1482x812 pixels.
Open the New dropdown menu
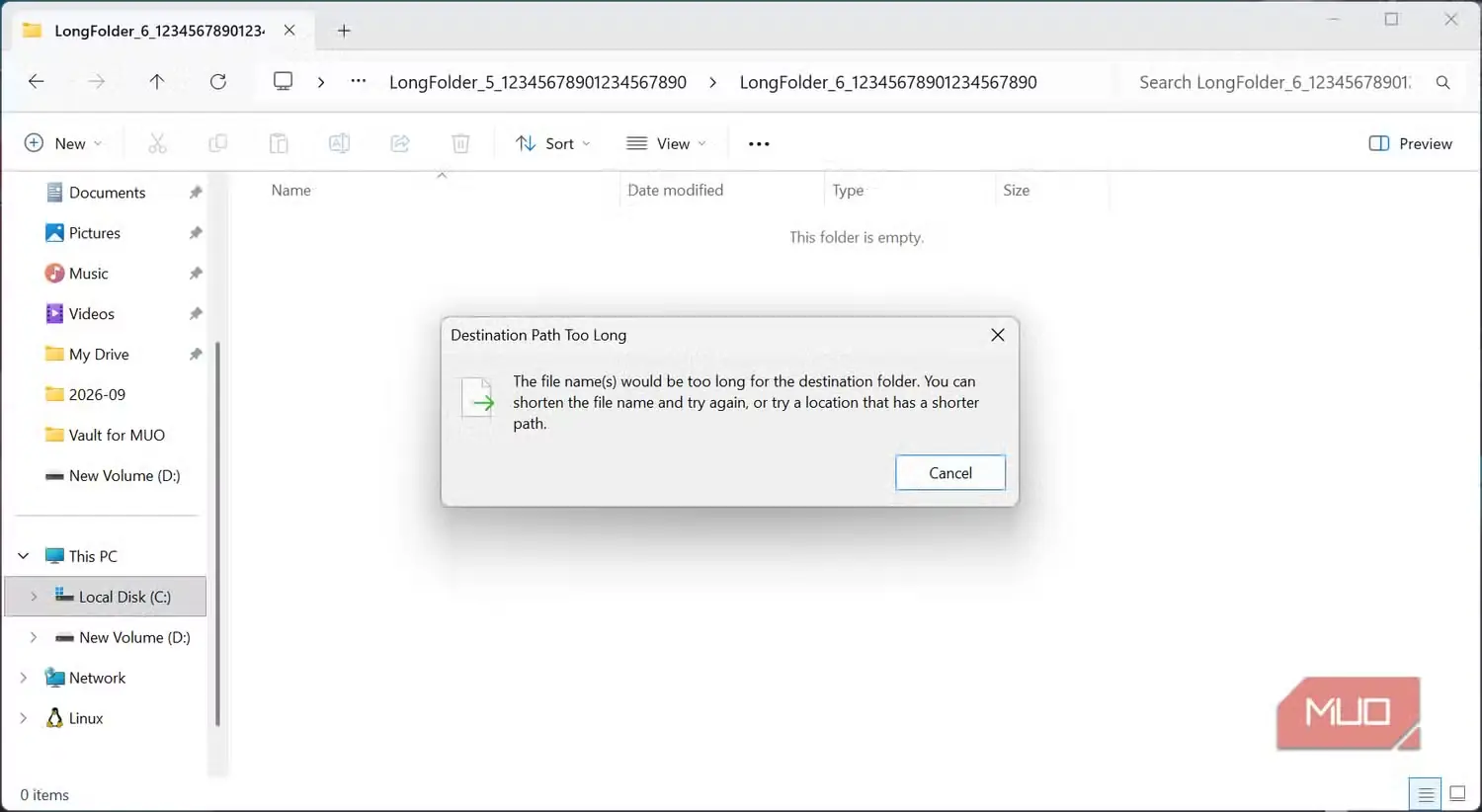click(63, 144)
